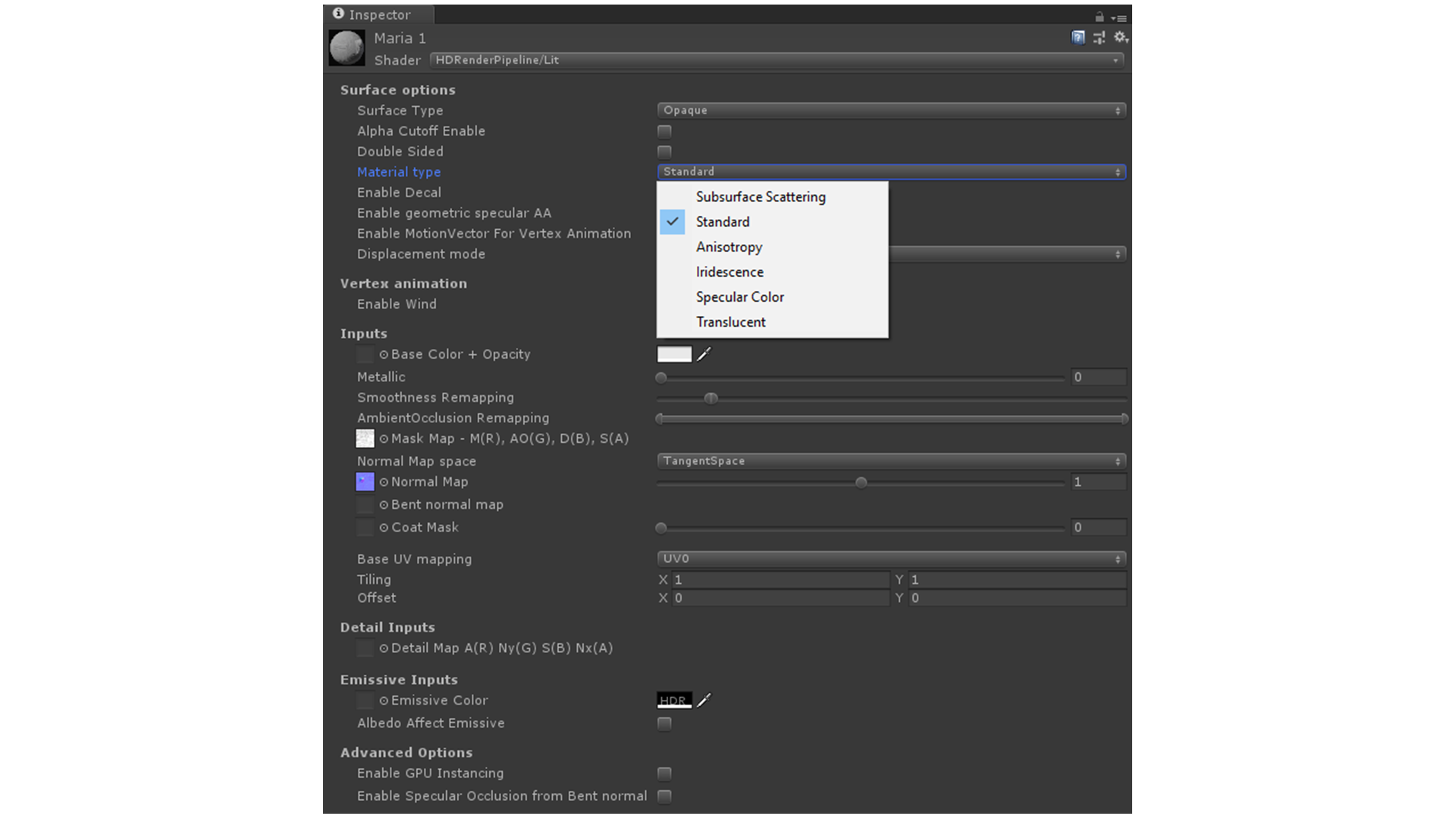Click the empty Bent normal map texture slot
The image size is (1456, 819).
point(365,504)
